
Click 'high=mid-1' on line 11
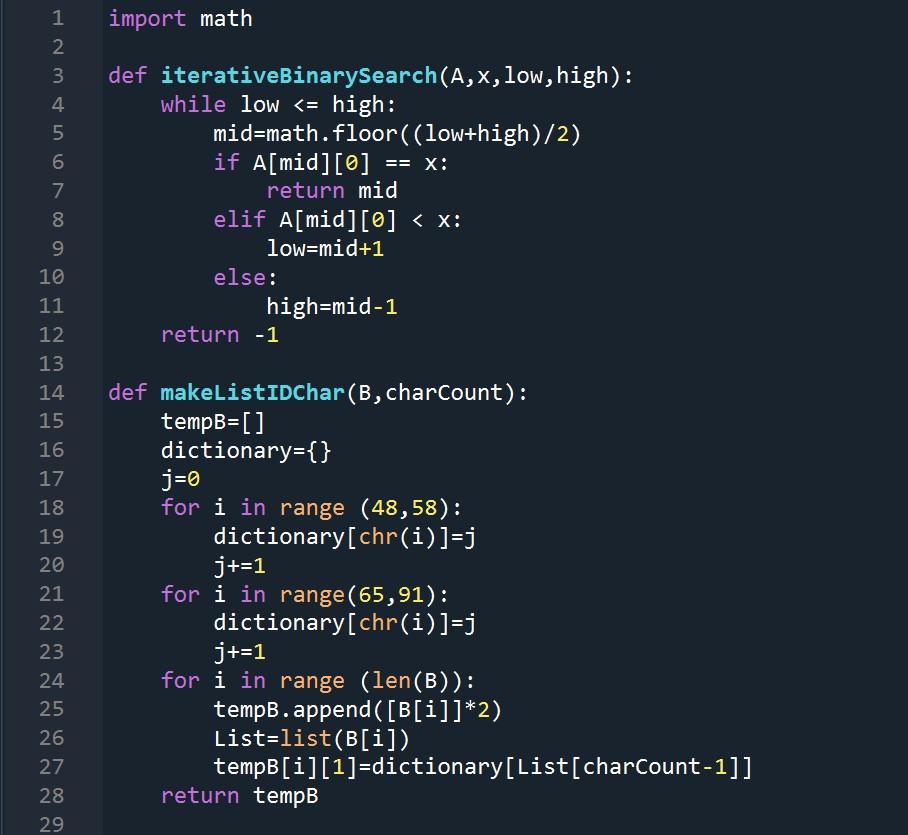[x=332, y=306]
